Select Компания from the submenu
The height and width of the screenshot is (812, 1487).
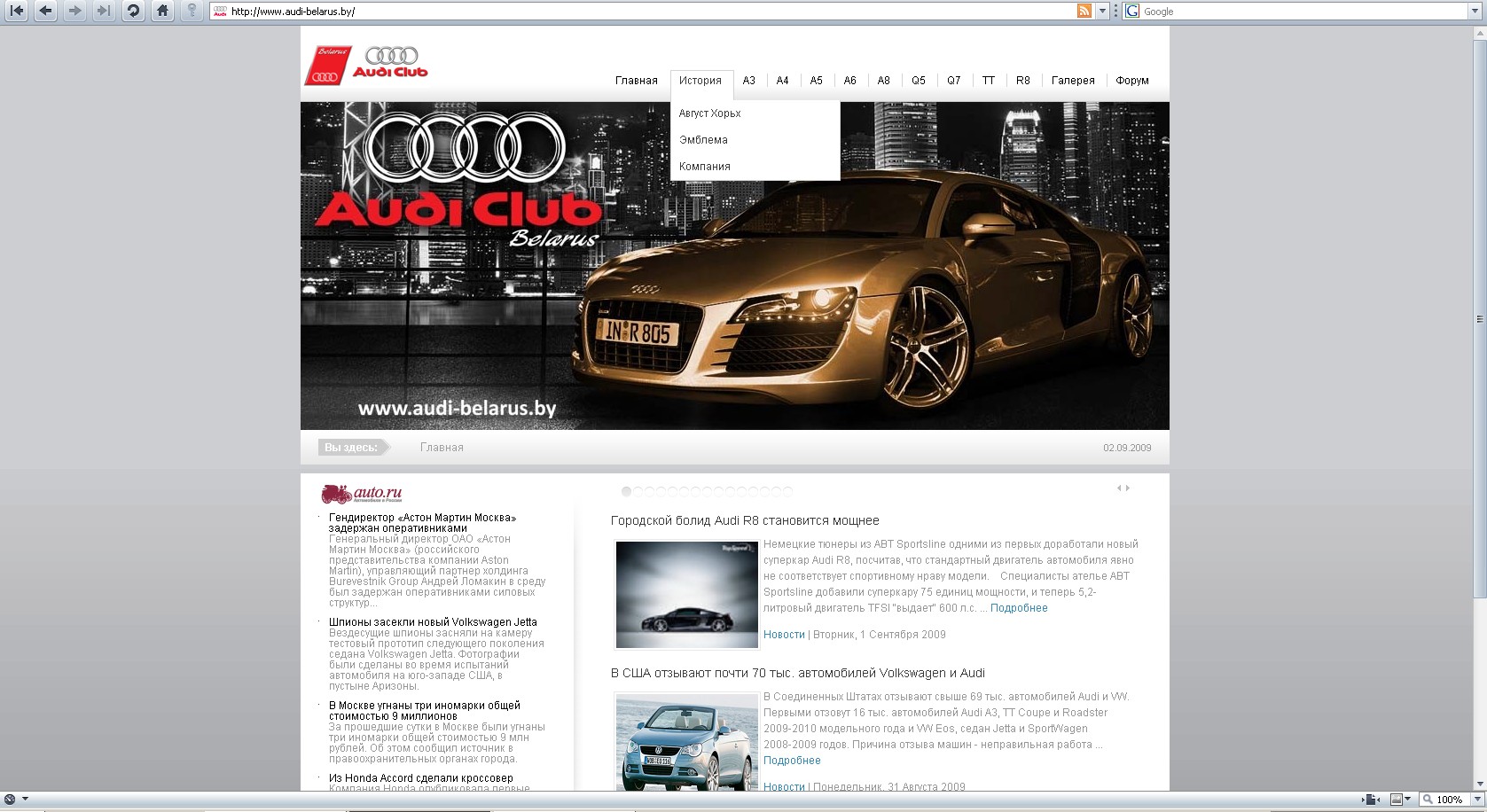[705, 167]
